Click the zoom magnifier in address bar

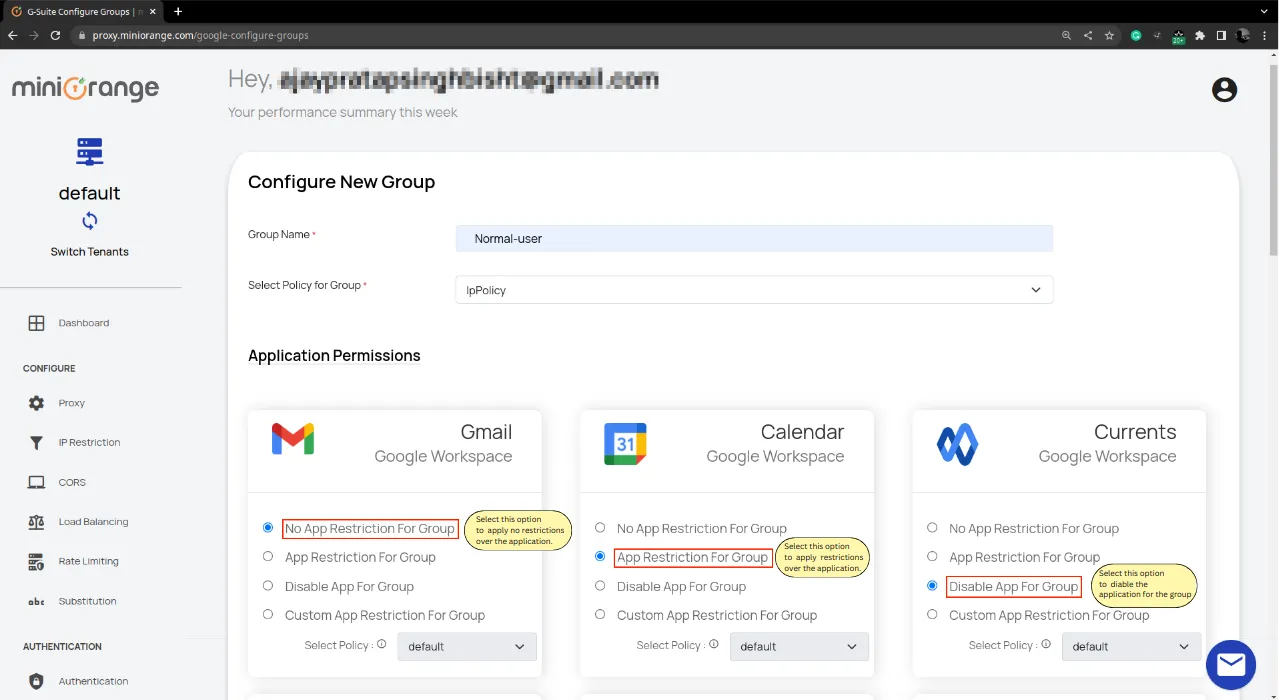pos(1067,35)
